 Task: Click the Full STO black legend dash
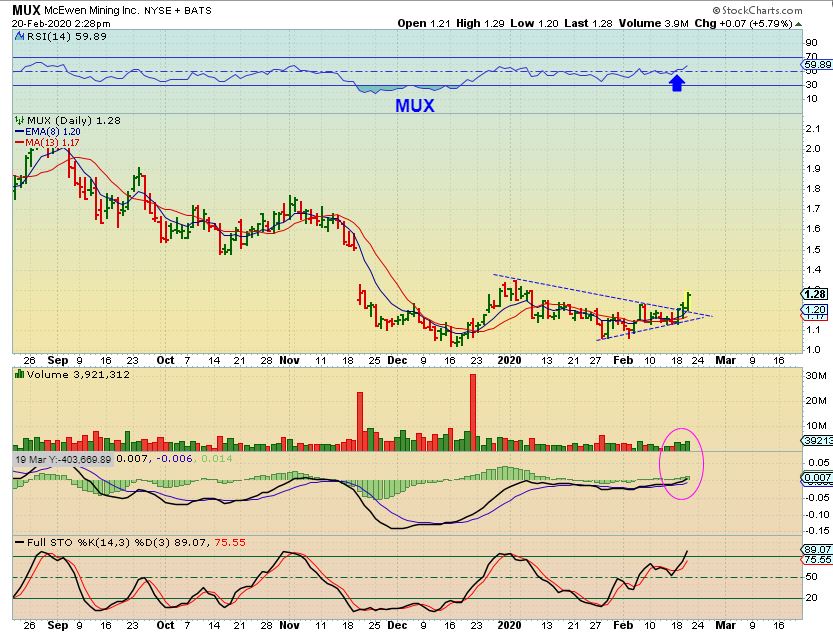pyautogui.click(x=20, y=542)
